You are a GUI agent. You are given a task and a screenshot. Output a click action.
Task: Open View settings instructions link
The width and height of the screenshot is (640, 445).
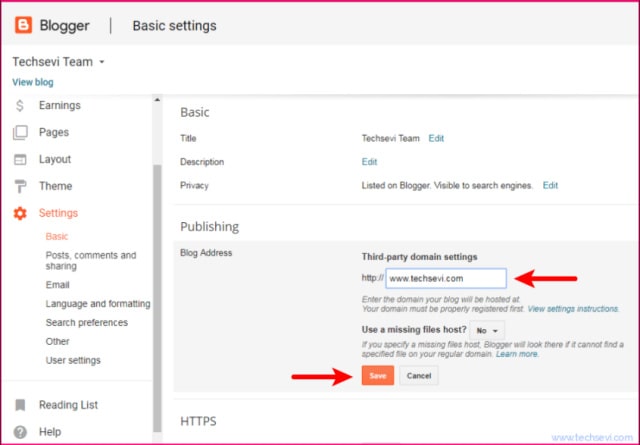point(573,309)
